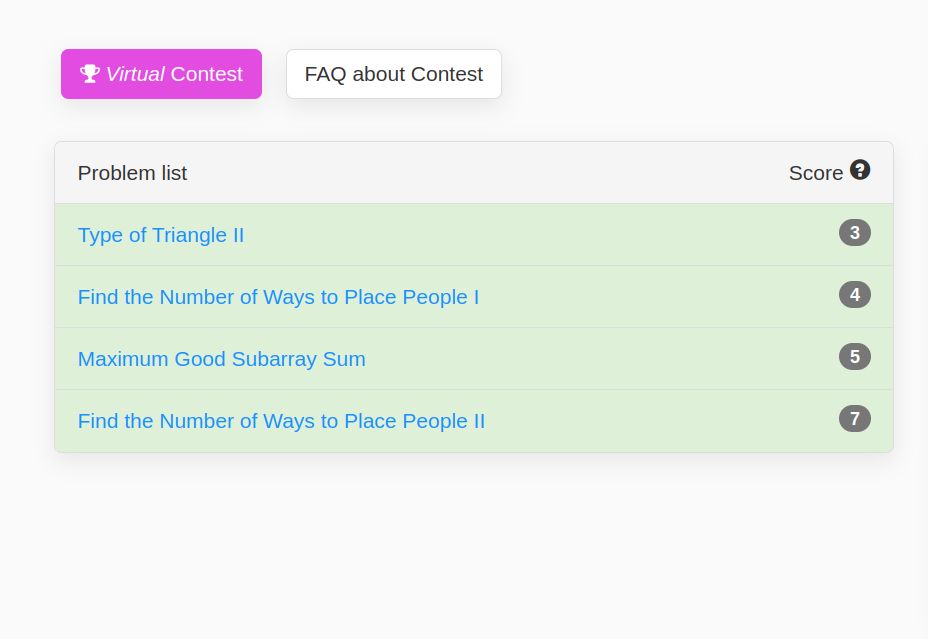
Task: Click empty space in Maximum Good Subarray Sum row
Action: click(x=600, y=359)
